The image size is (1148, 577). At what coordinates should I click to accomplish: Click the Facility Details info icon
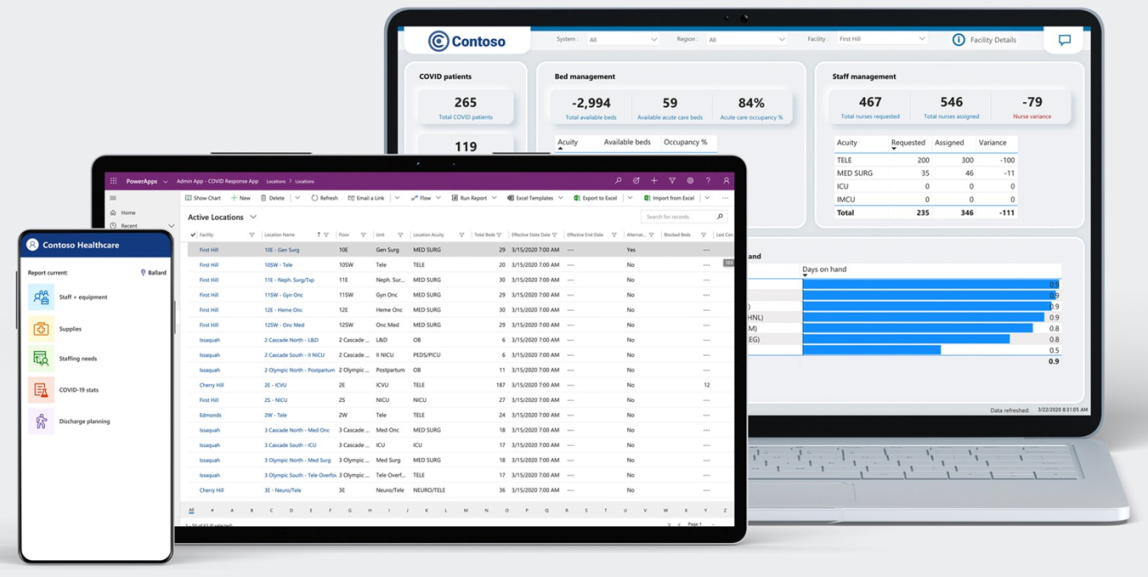coord(959,40)
